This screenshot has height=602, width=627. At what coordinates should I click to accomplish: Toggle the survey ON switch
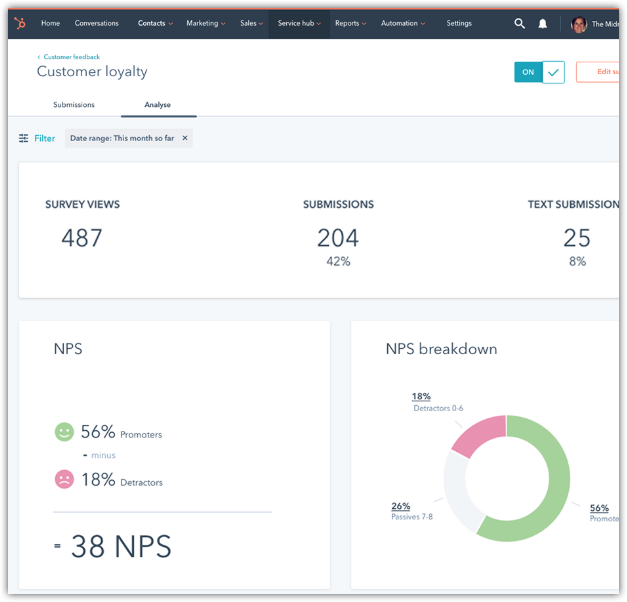coord(529,72)
